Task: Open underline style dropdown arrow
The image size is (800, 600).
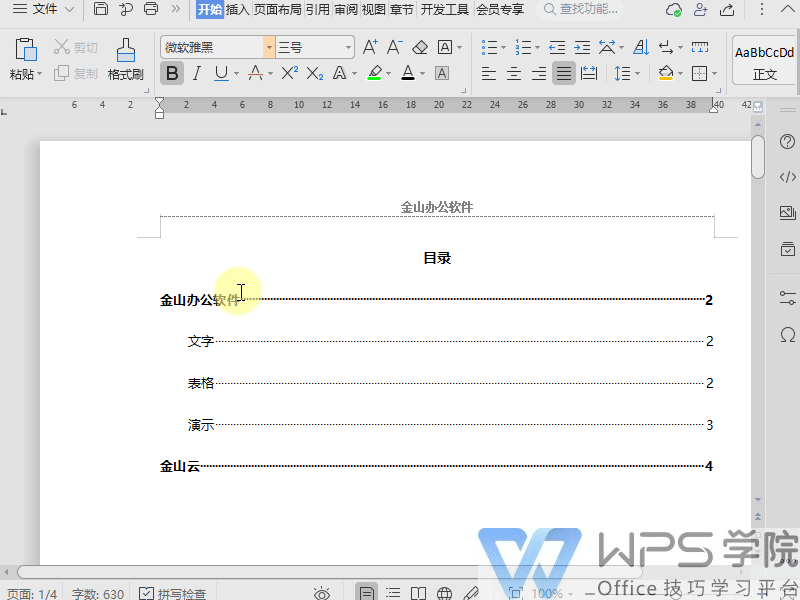Action: (x=236, y=74)
